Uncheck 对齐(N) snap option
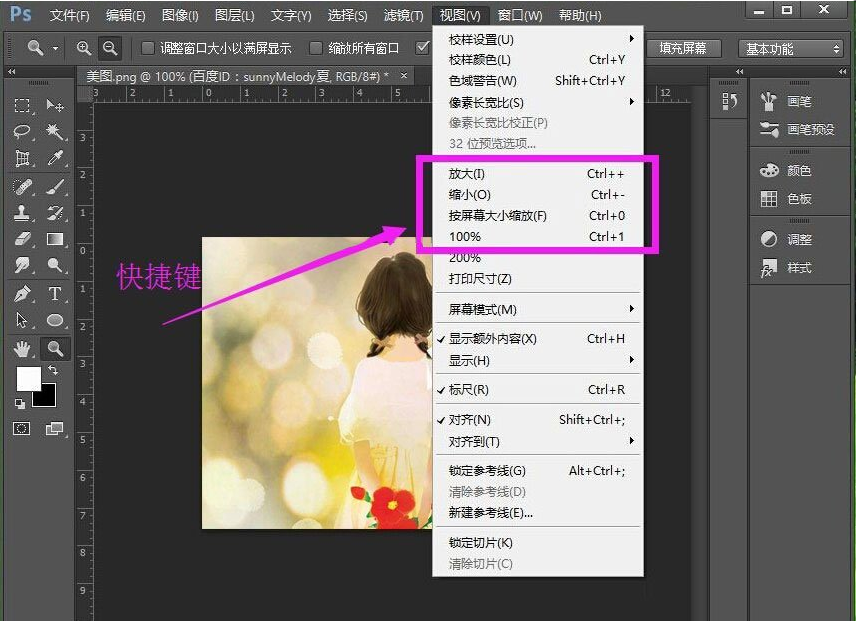 [x=538, y=420]
